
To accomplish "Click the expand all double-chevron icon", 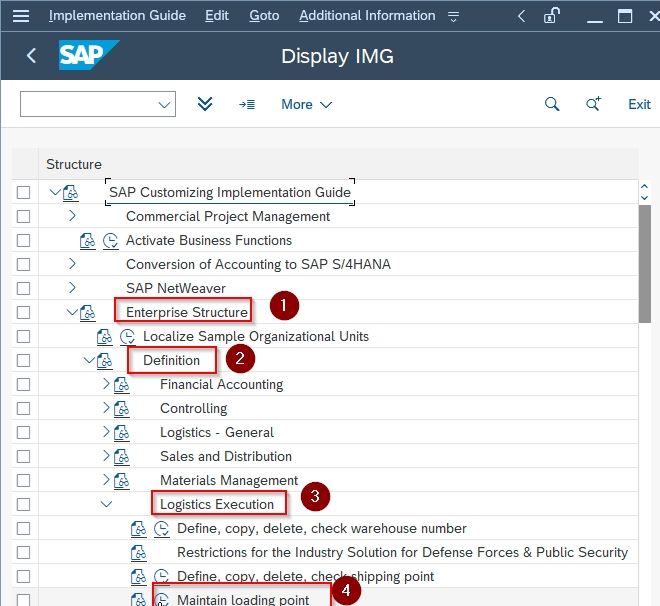I will tap(205, 104).
